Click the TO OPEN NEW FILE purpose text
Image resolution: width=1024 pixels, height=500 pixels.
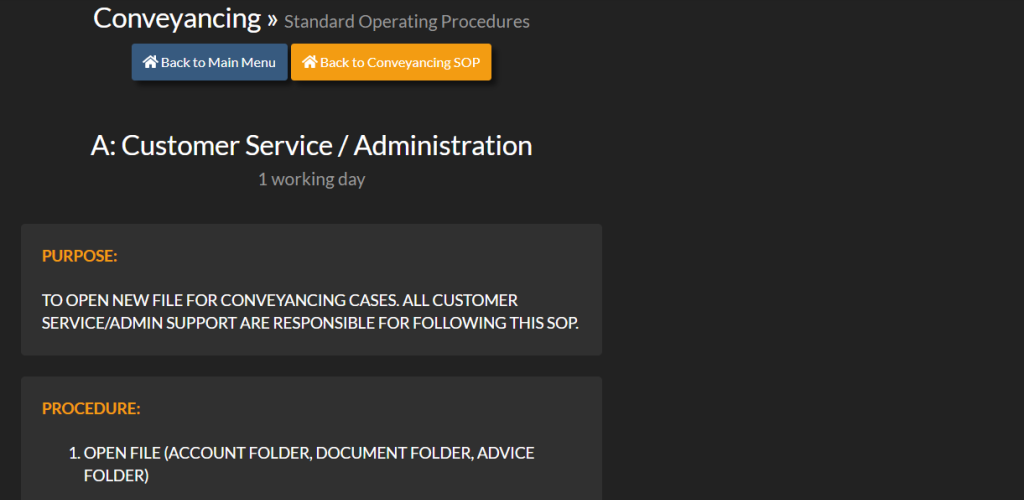(x=310, y=311)
